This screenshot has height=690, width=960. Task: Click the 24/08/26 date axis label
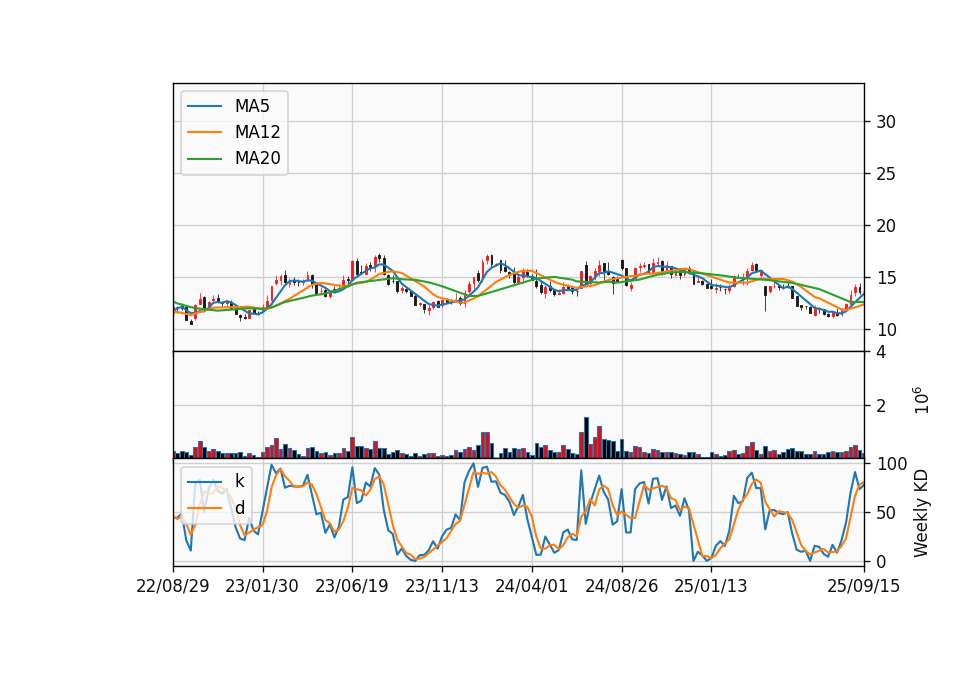(x=621, y=586)
